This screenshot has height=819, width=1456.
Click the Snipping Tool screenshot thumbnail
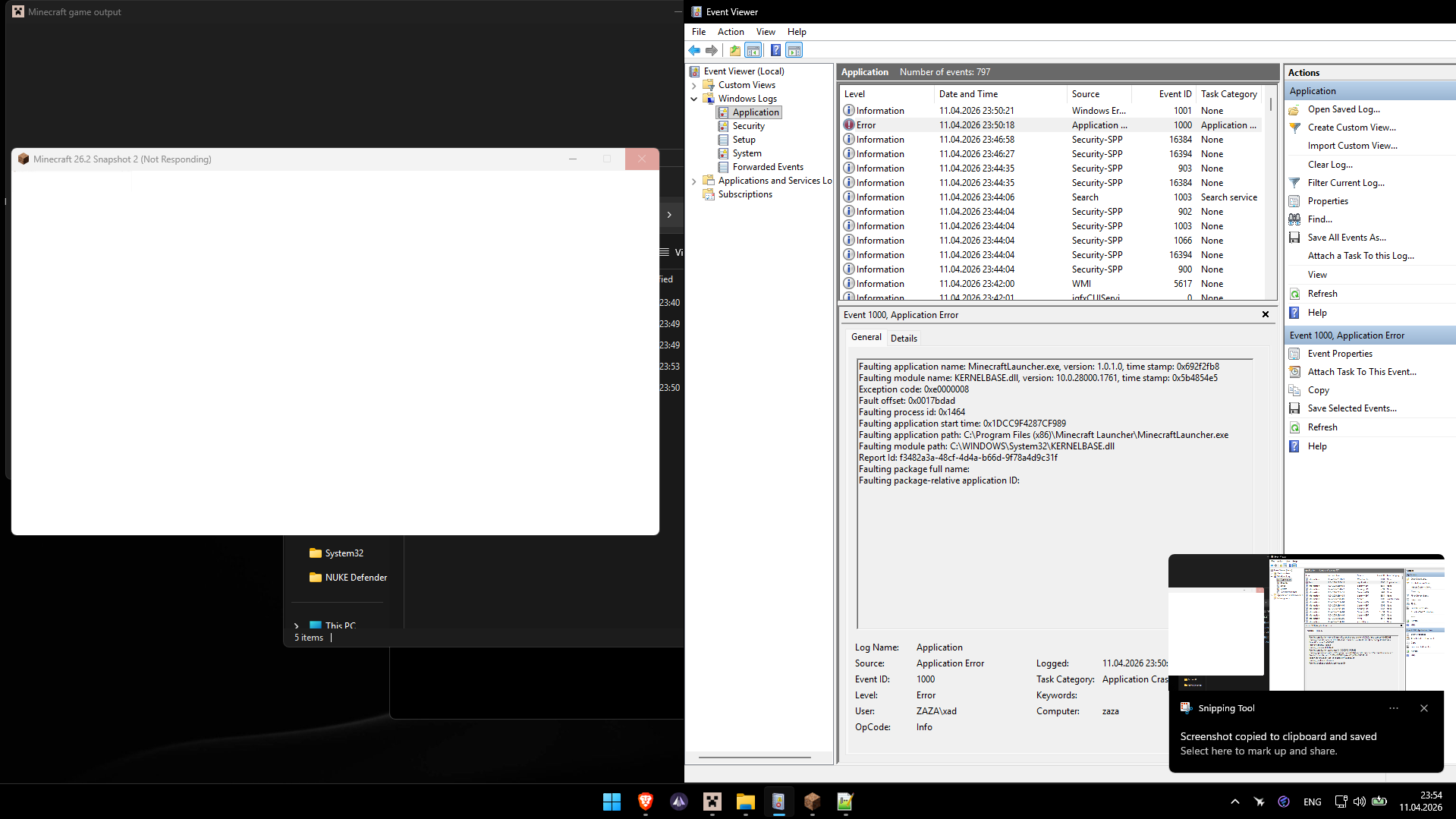point(1306,622)
